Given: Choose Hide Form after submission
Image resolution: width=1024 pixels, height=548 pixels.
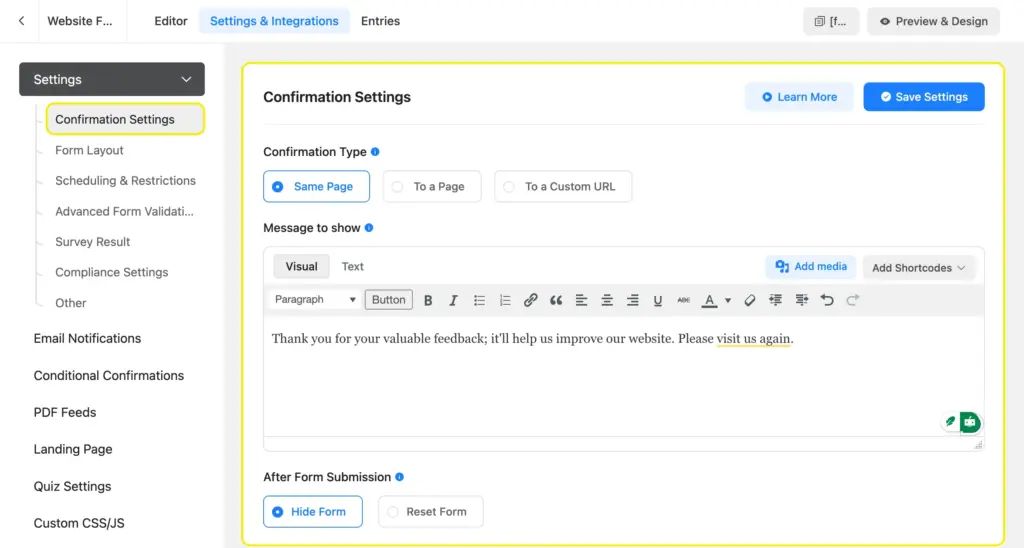Looking at the screenshot, I should click(x=313, y=511).
